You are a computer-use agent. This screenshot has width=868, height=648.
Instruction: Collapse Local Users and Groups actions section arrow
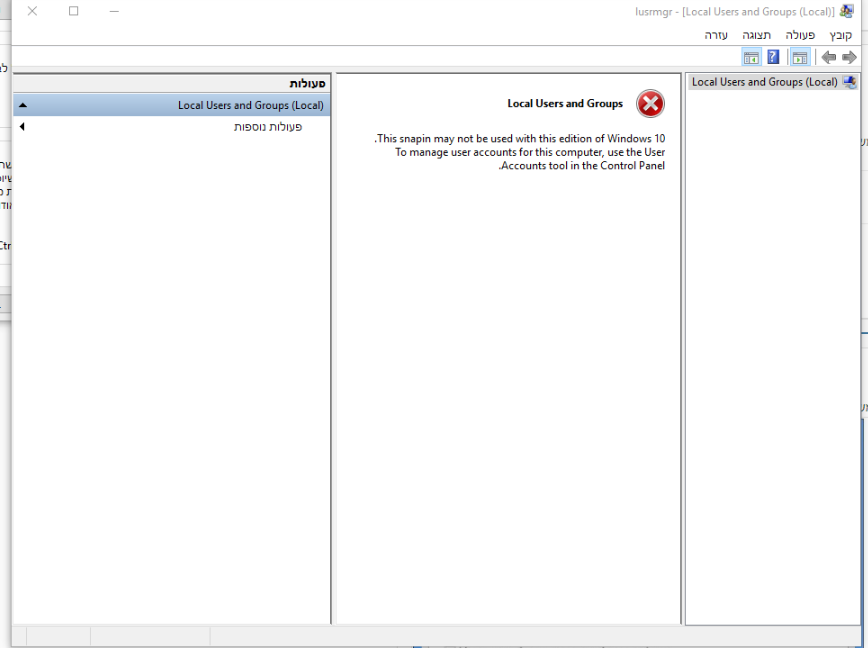23,105
